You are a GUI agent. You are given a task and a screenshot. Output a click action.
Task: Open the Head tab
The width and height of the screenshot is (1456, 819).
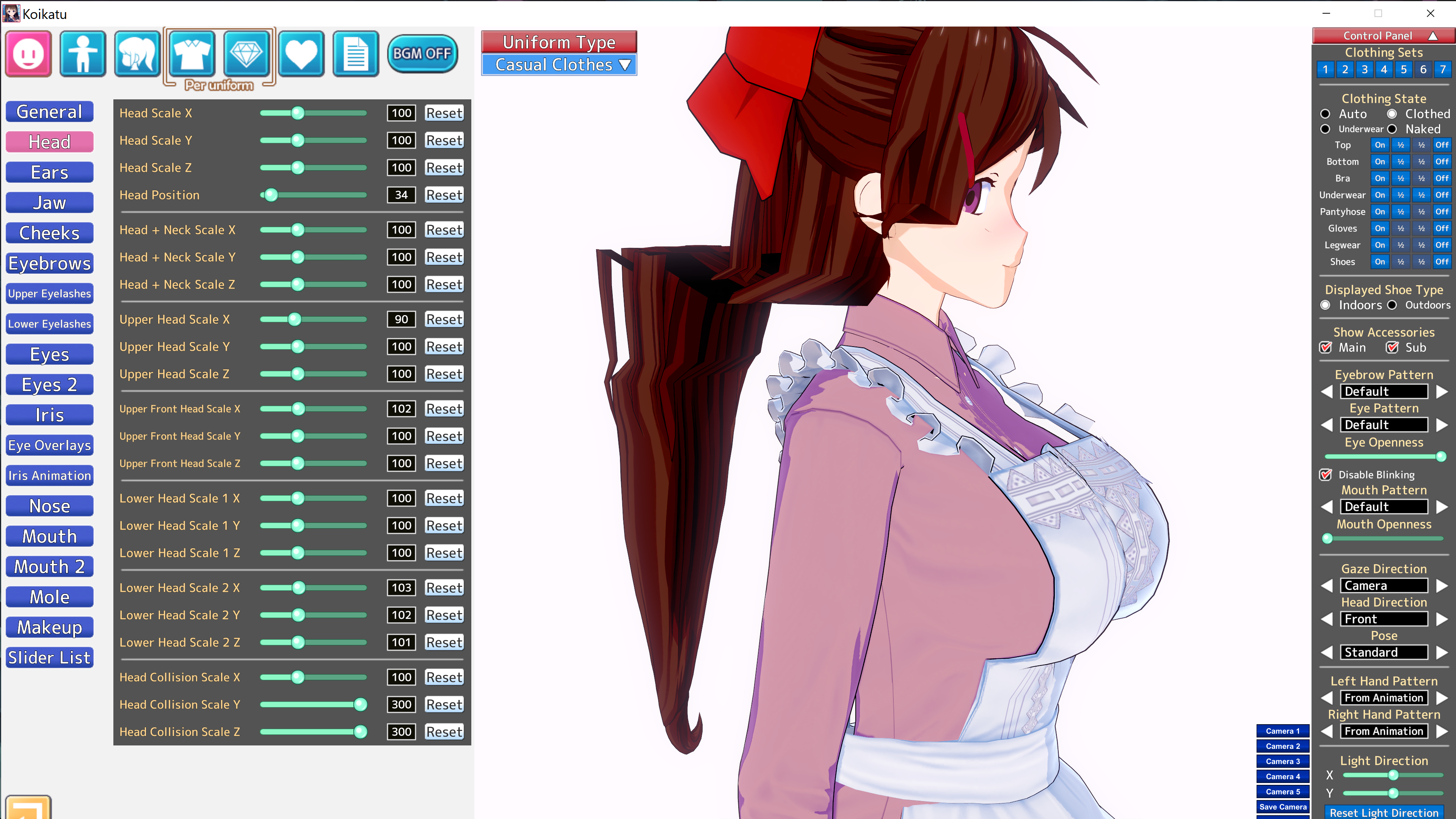tap(50, 142)
